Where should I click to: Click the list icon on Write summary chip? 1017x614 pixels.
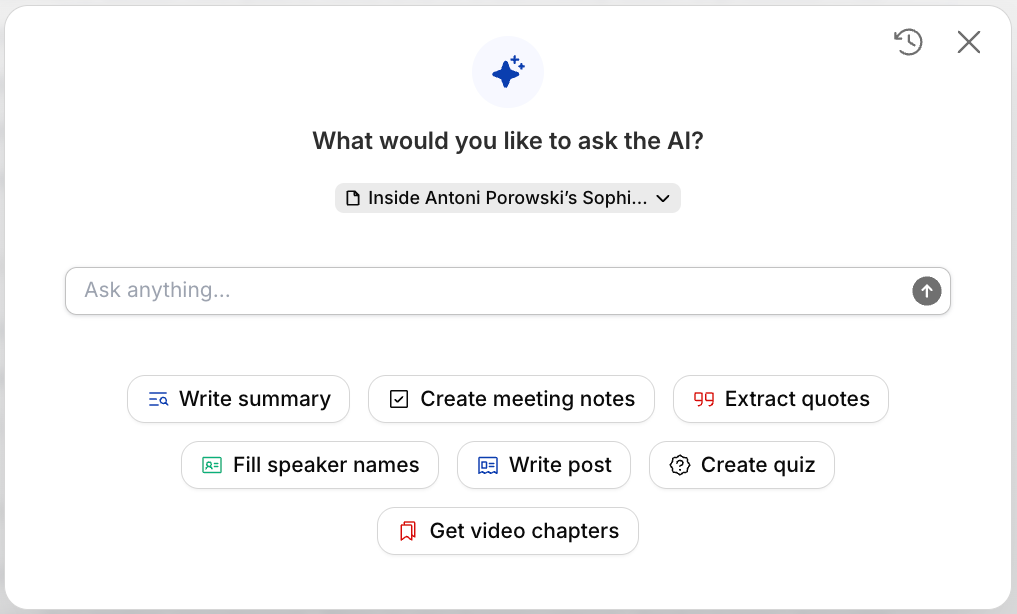click(156, 399)
